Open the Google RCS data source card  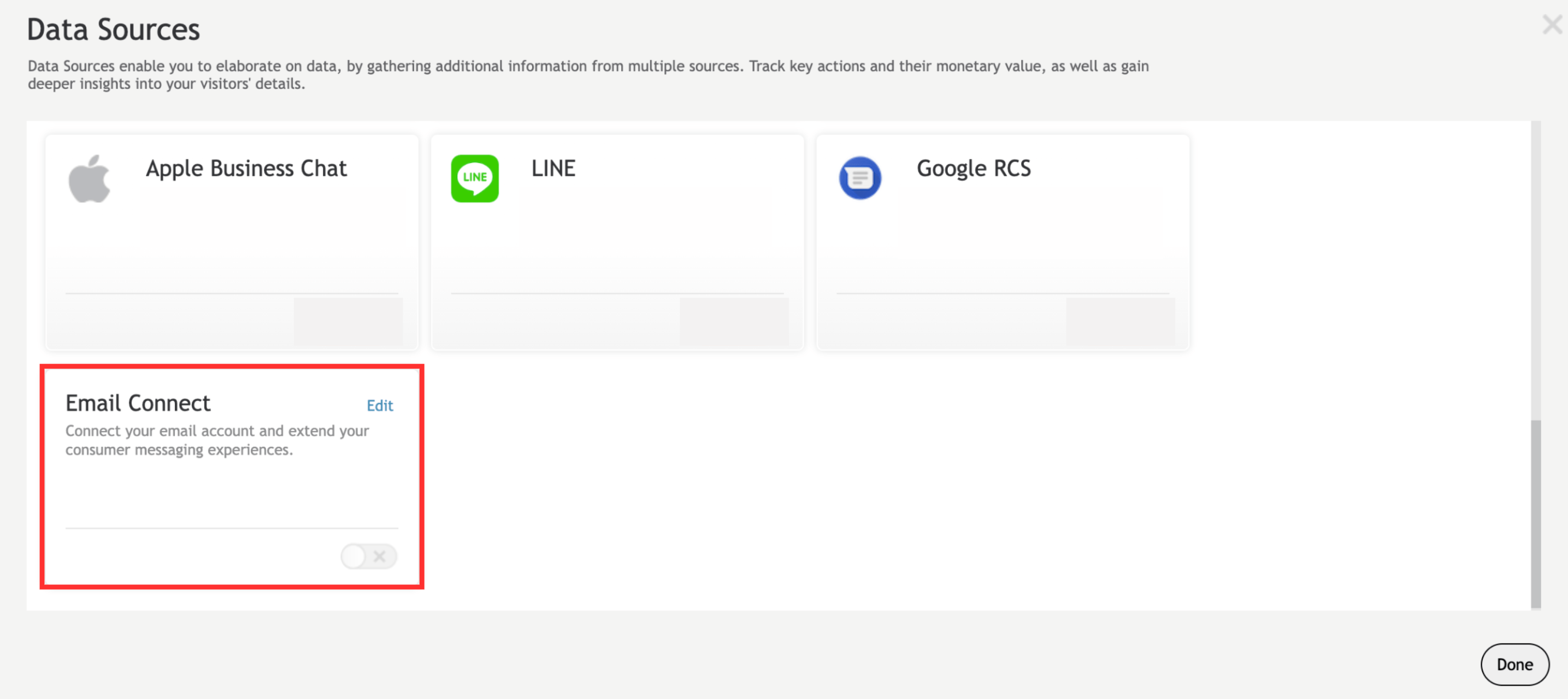tap(1002, 242)
